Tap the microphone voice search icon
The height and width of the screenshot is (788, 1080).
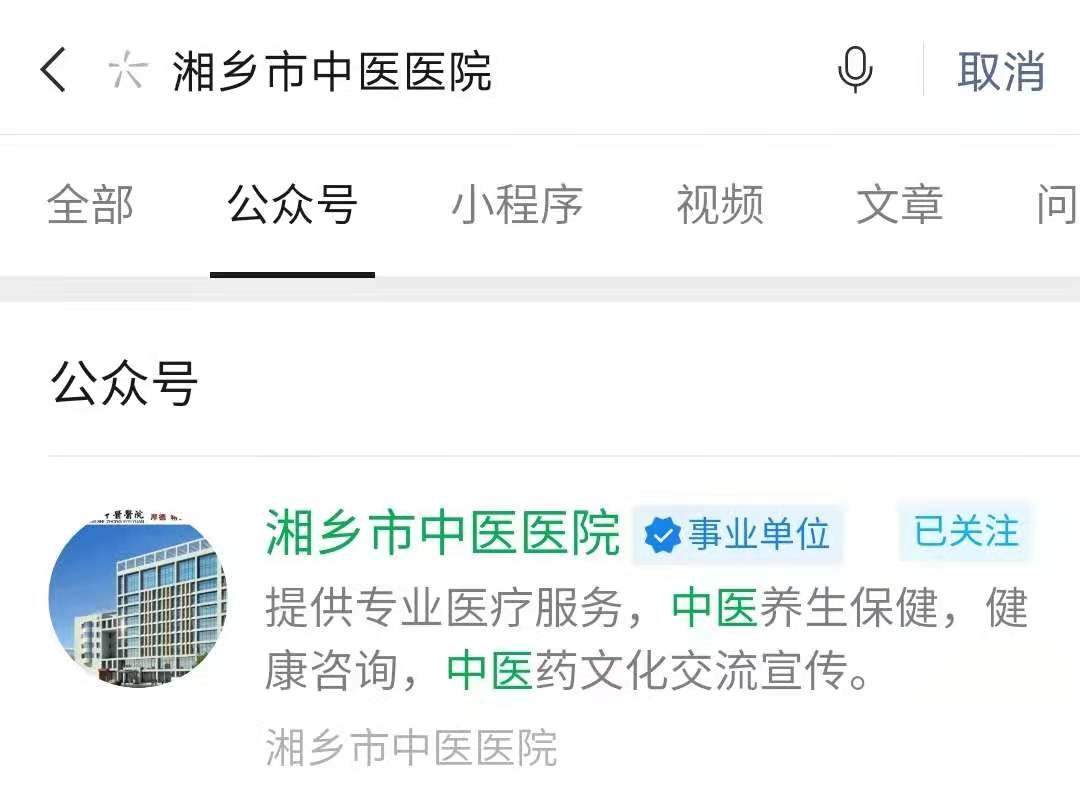855,70
